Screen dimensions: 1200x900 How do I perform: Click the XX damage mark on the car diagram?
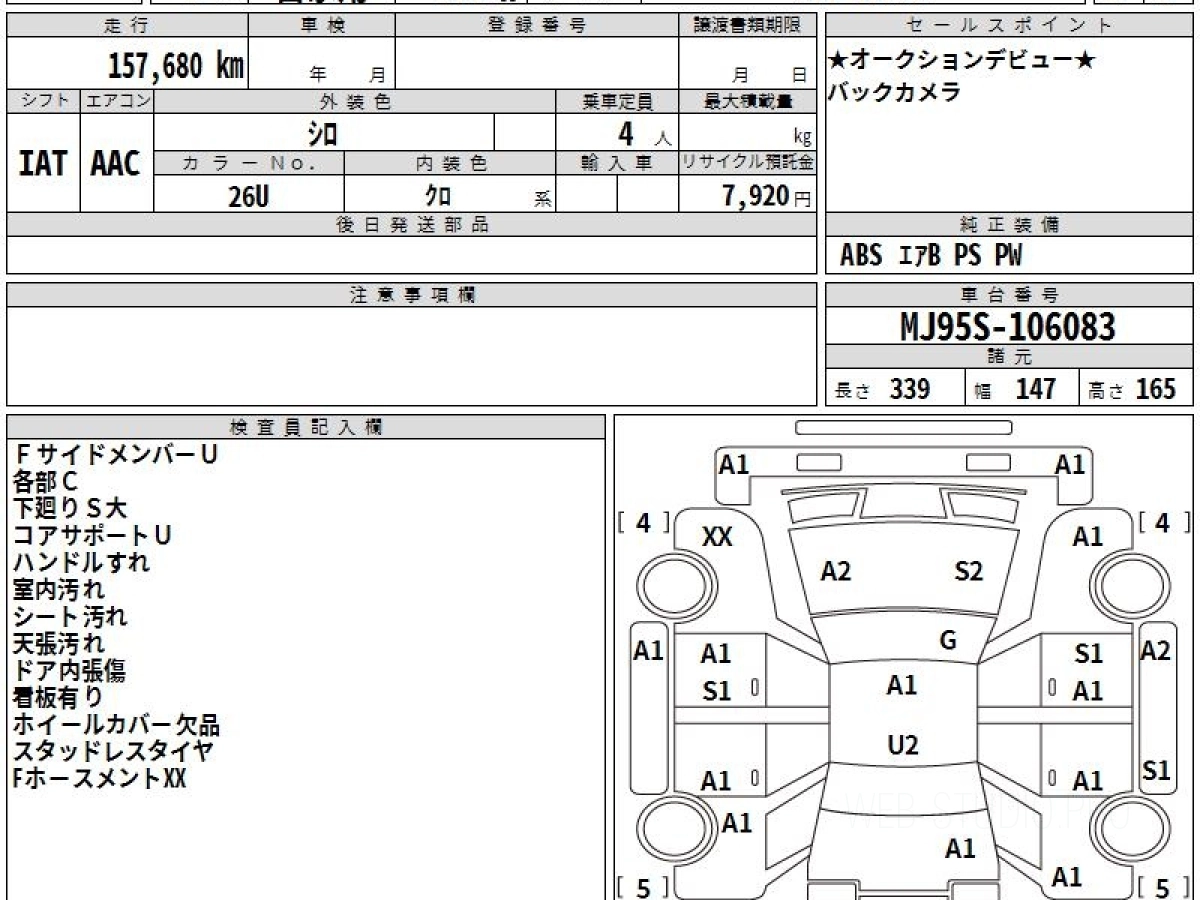(x=717, y=537)
